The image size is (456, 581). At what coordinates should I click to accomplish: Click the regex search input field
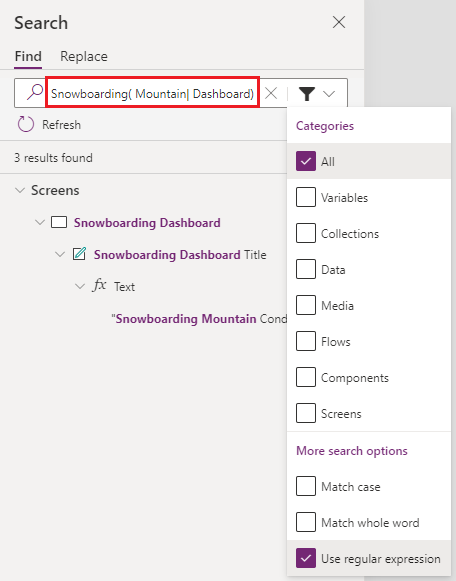point(152,93)
